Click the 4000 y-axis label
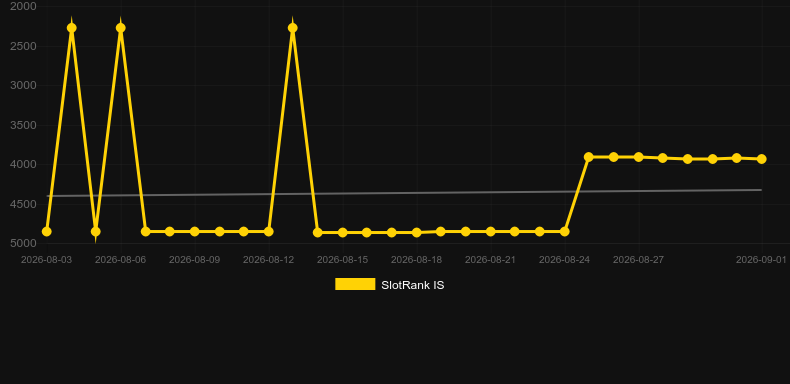The image size is (790, 384). click(23, 164)
